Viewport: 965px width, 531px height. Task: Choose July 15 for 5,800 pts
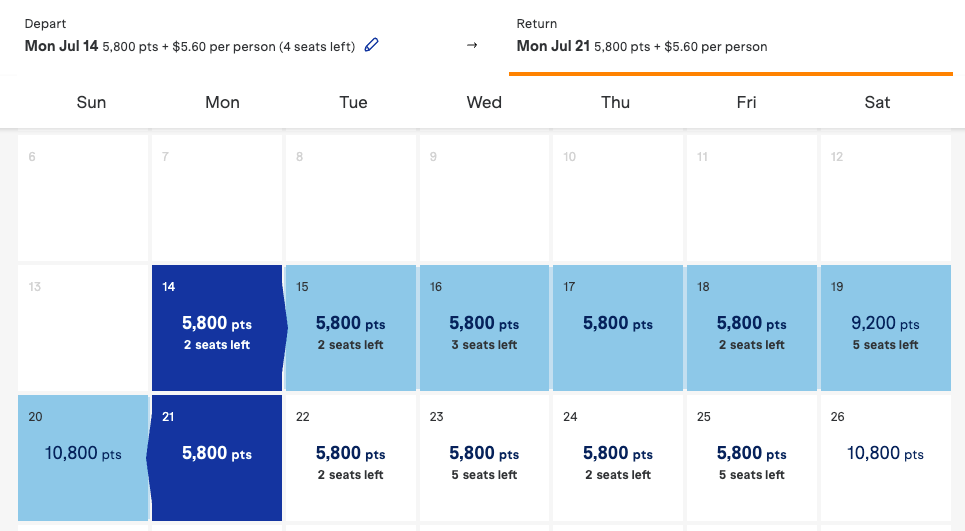coord(350,327)
